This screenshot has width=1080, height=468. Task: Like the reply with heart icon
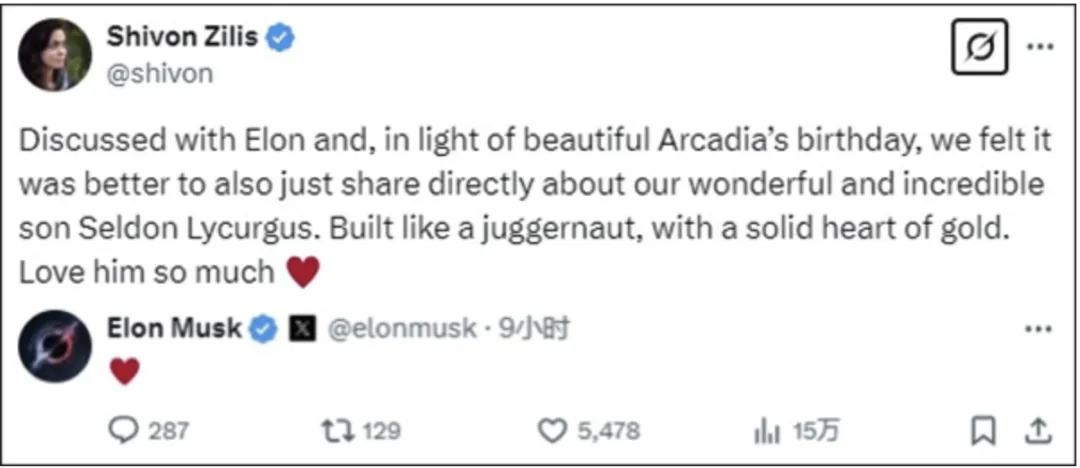(x=553, y=430)
